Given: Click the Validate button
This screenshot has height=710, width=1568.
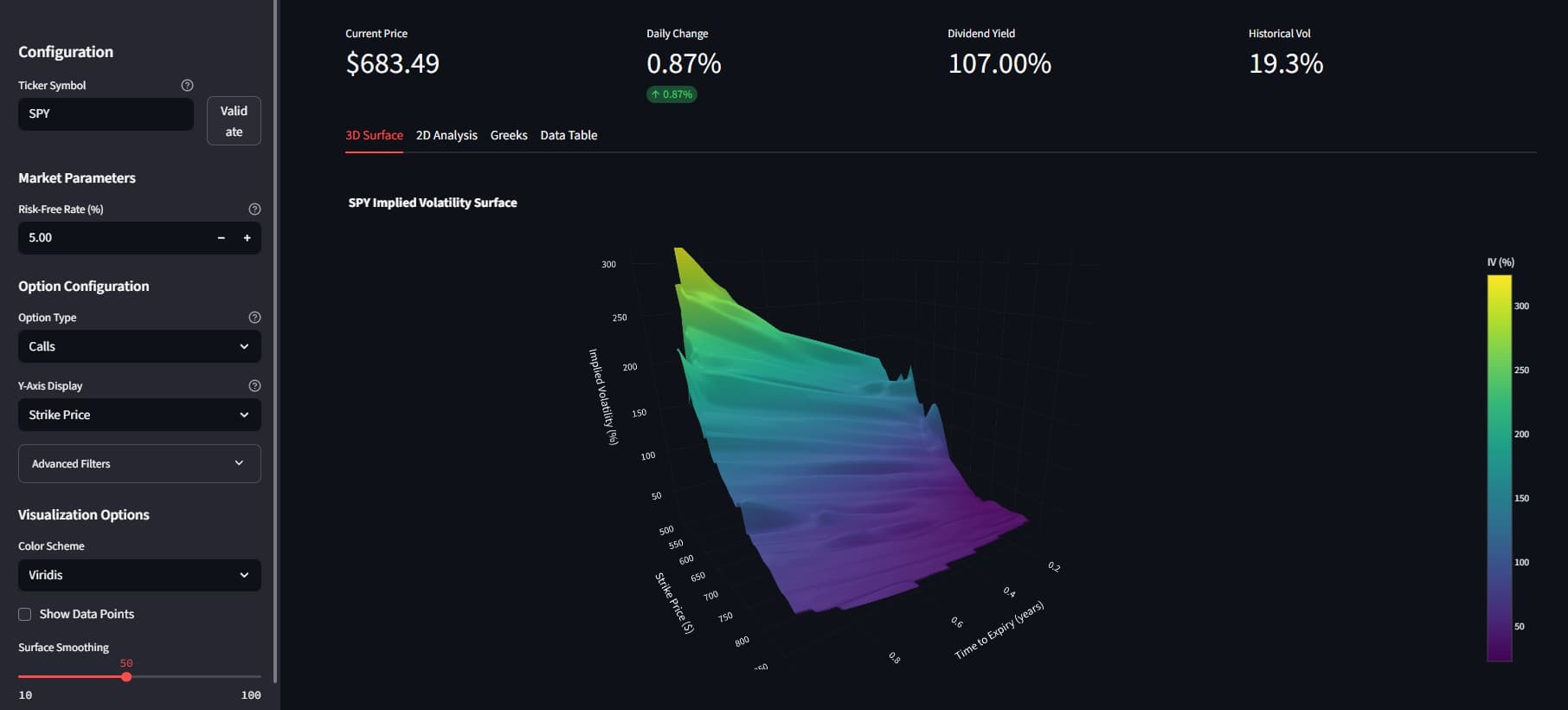Looking at the screenshot, I should click(234, 121).
